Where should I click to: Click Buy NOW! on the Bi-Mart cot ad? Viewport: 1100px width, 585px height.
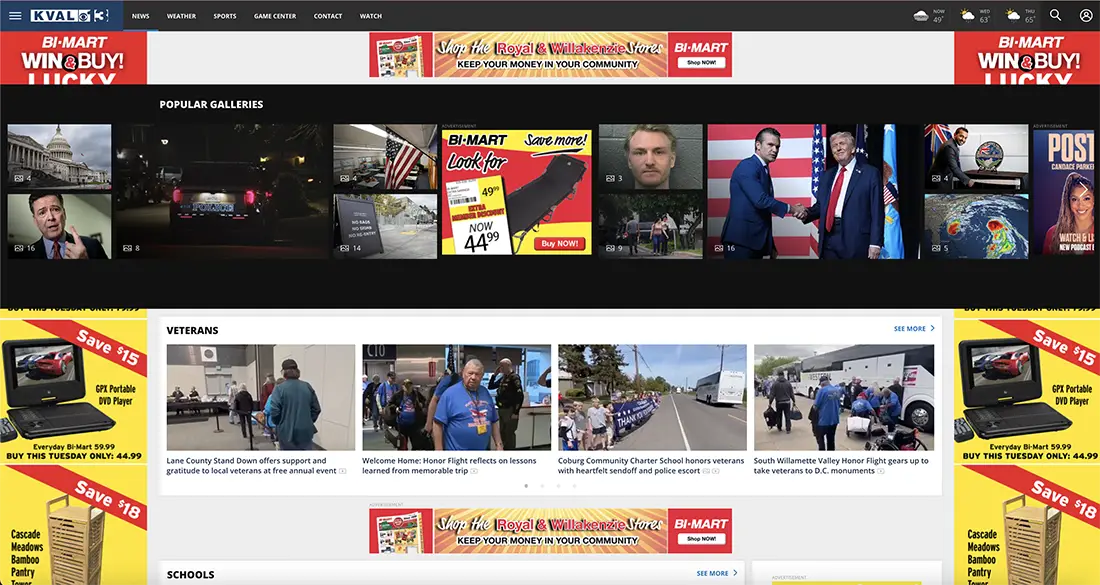pyautogui.click(x=560, y=243)
